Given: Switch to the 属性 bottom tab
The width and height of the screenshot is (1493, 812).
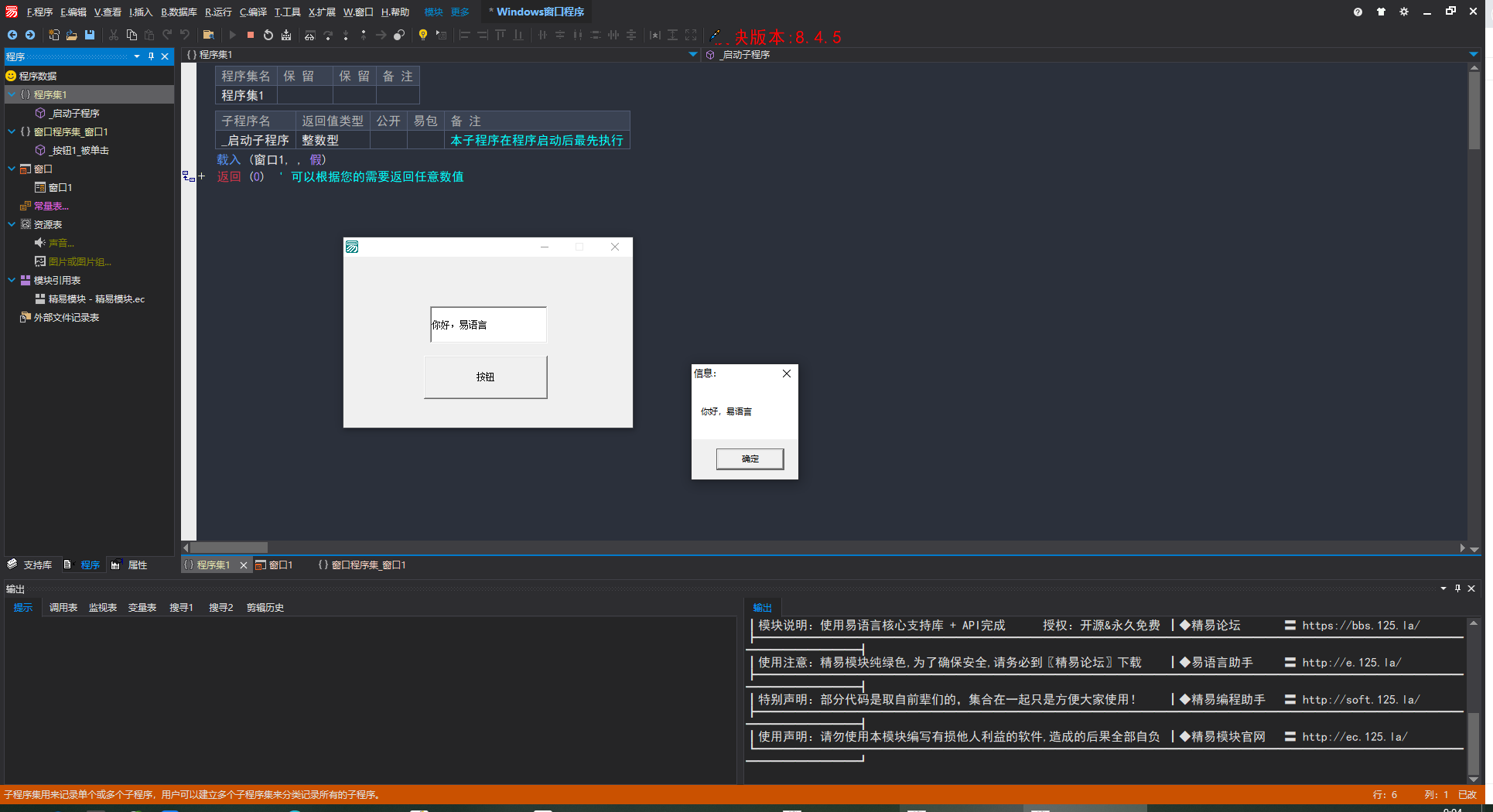Looking at the screenshot, I should (x=129, y=565).
